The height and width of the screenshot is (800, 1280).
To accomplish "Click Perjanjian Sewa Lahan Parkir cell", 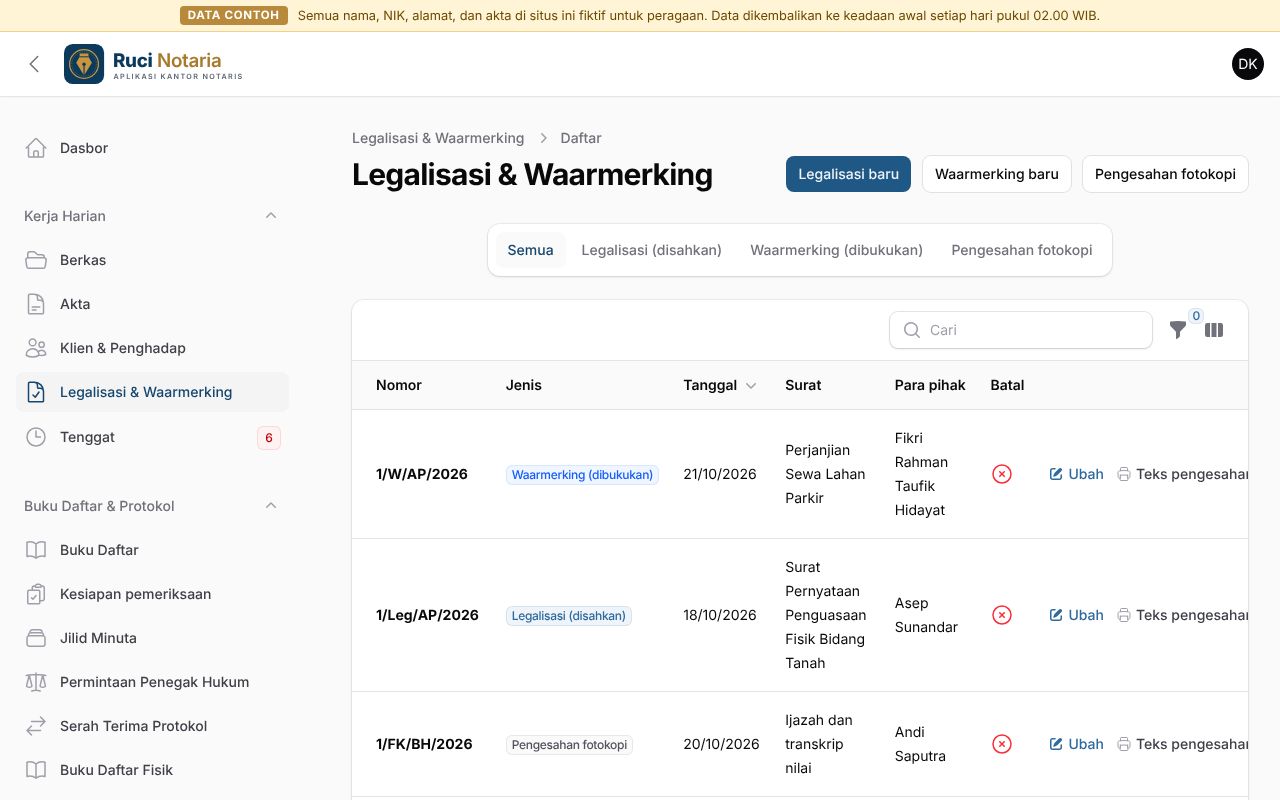I will [825, 474].
